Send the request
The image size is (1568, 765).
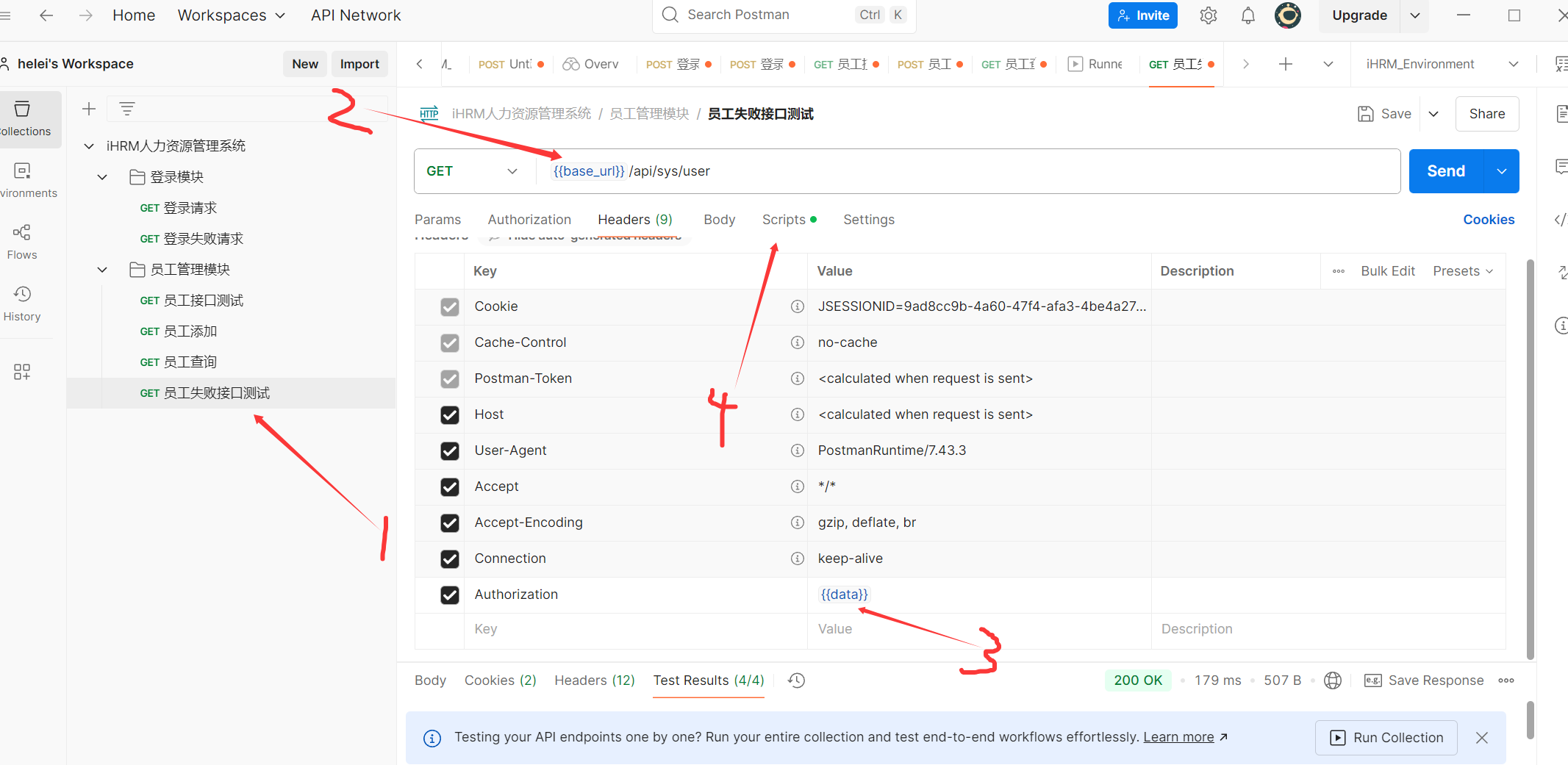click(x=1446, y=171)
